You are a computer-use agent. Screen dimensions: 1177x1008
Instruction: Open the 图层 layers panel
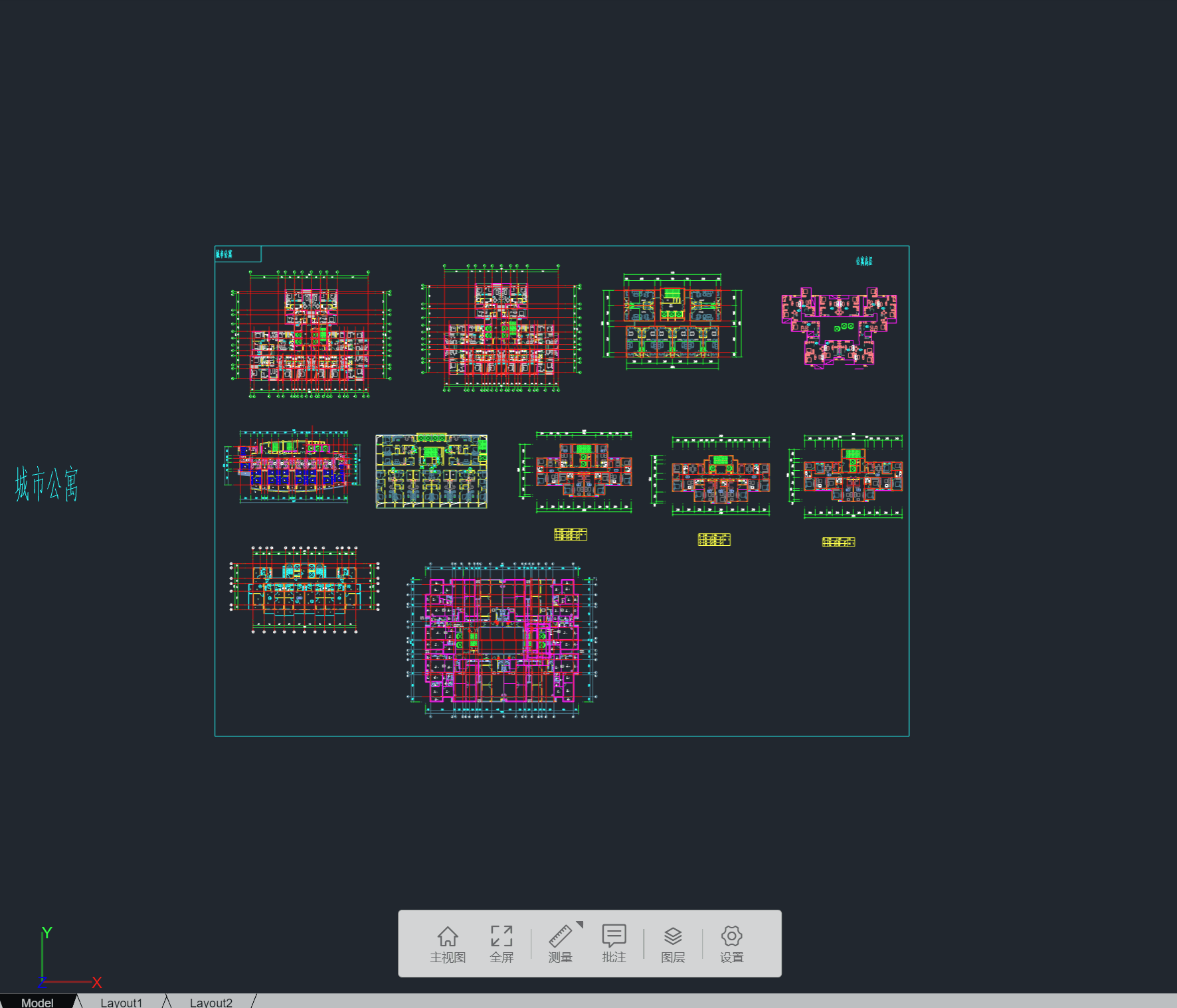[673, 943]
